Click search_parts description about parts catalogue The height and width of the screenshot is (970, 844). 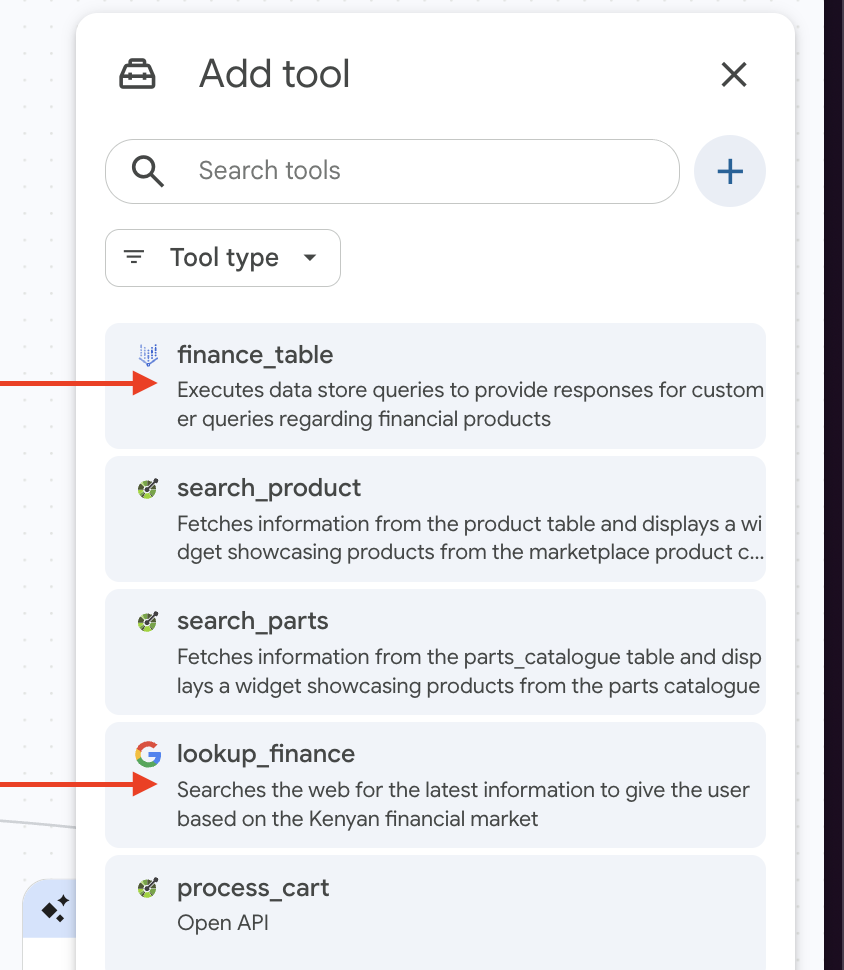coord(469,671)
